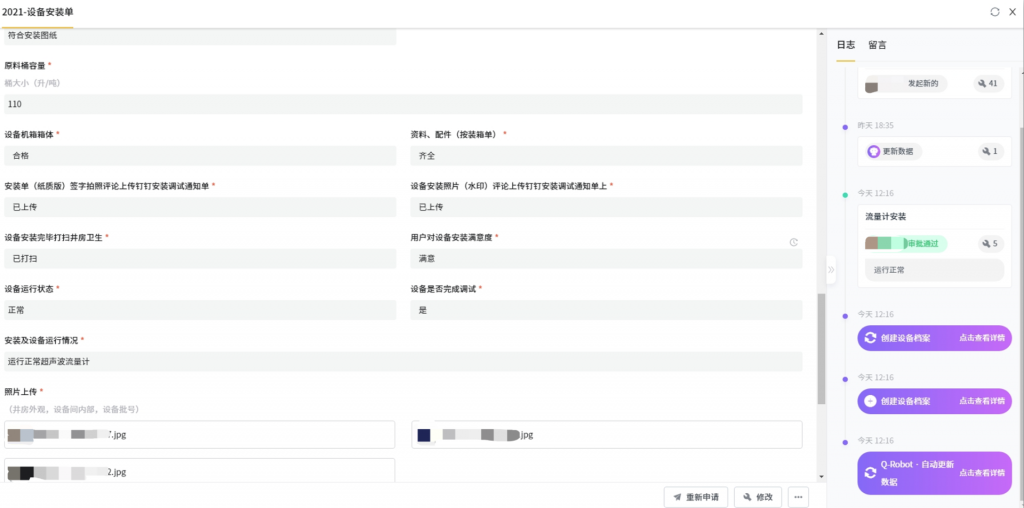View details of Q-Robot 自动更新数据 entry

[x=981, y=472]
